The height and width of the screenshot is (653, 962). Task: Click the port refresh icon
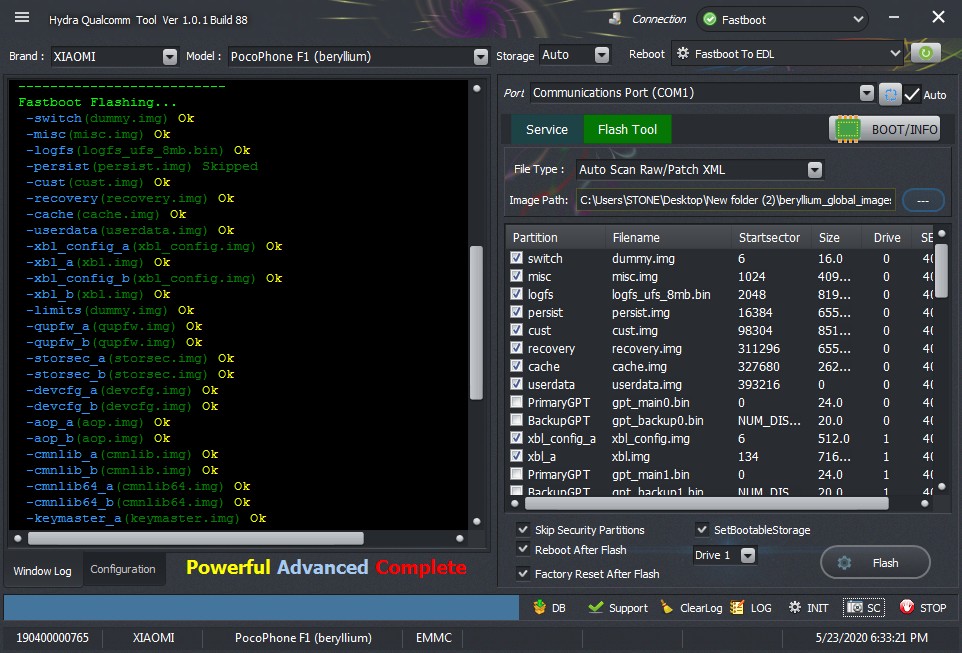tap(890, 94)
